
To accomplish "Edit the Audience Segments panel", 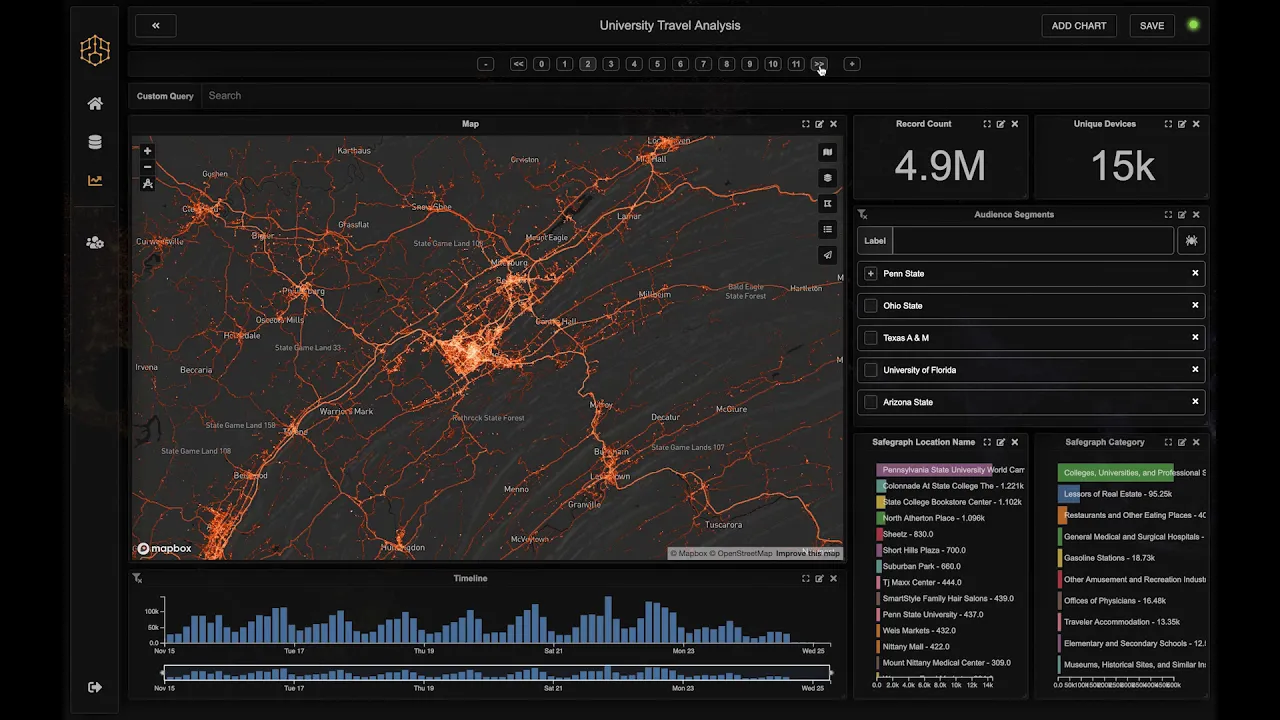I will tap(1182, 214).
